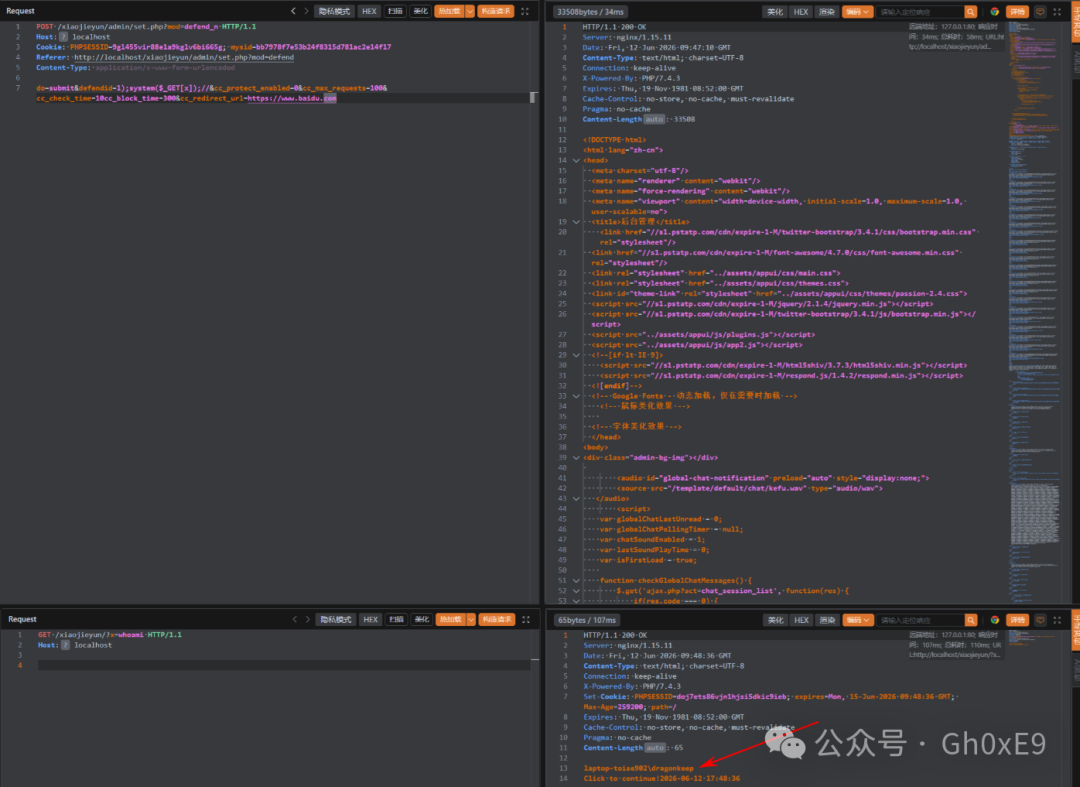Screen dimensions: 1080x787
Task: Open 编码 dropdown in 33508bytes response panel
Action: point(858,12)
